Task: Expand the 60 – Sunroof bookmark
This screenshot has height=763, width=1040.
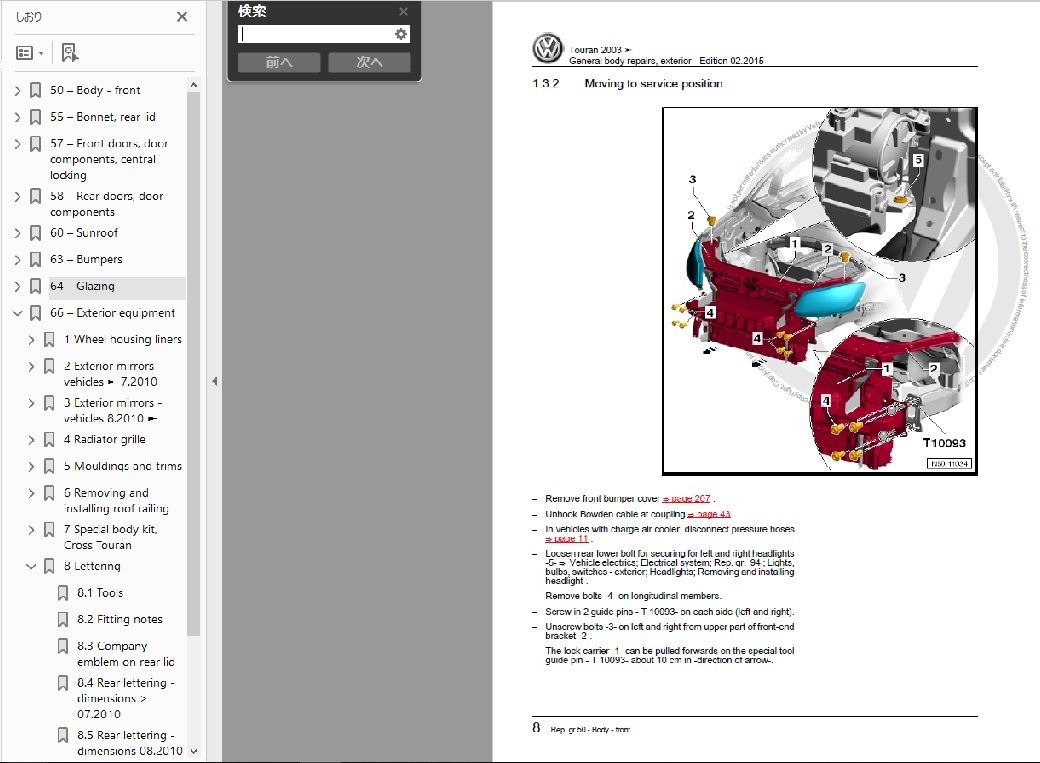Action: point(18,233)
